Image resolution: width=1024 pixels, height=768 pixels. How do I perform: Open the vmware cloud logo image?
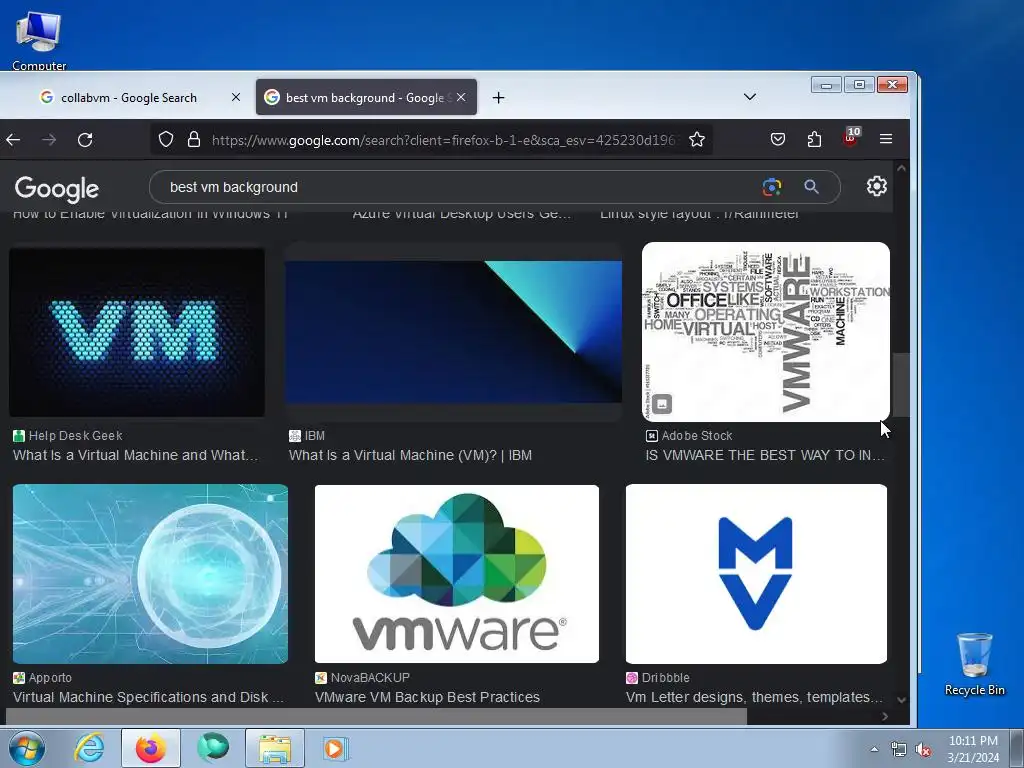pos(456,573)
